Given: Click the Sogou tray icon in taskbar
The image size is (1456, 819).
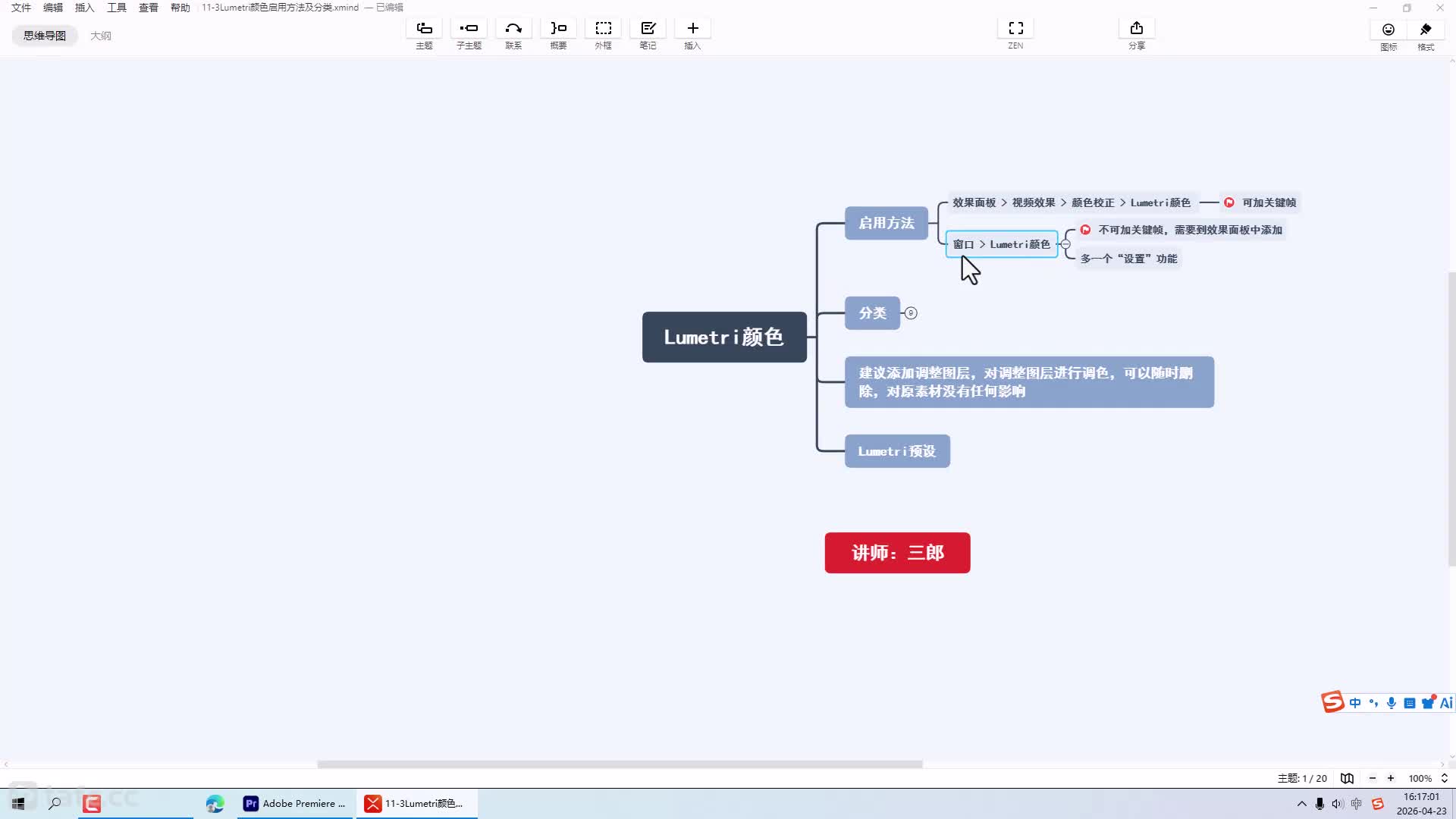Looking at the screenshot, I should point(1378,804).
